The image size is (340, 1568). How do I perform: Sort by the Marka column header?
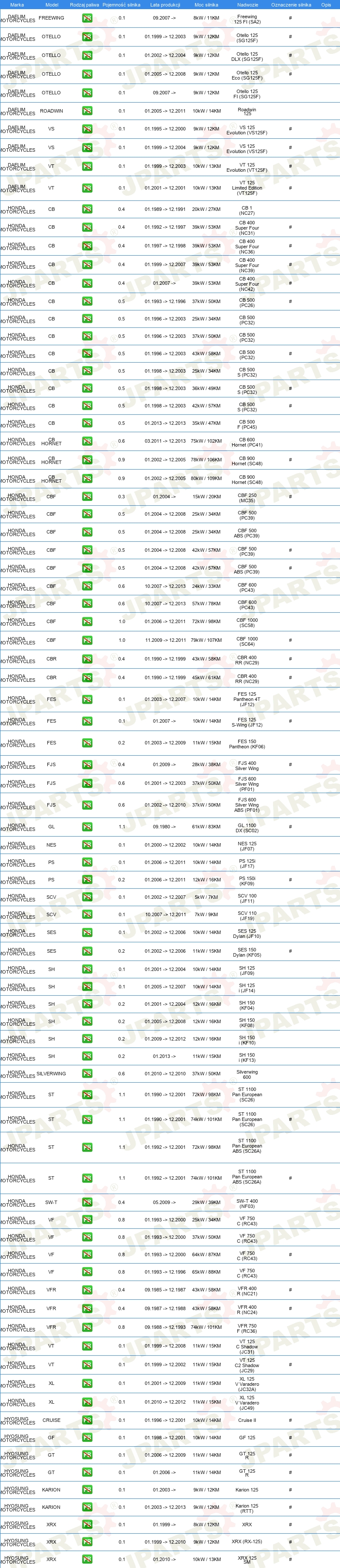pos(17,5)
